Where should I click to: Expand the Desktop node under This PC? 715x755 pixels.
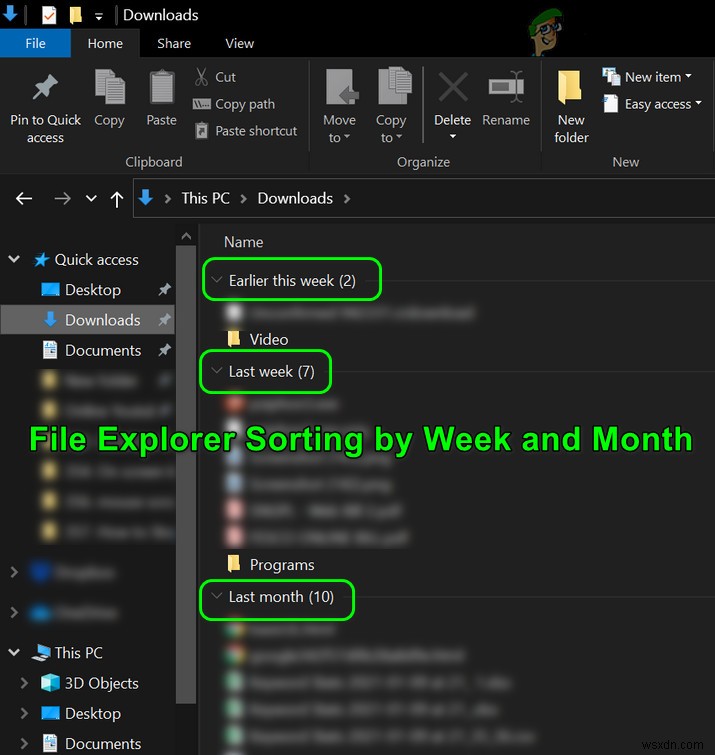pos(24,713)
